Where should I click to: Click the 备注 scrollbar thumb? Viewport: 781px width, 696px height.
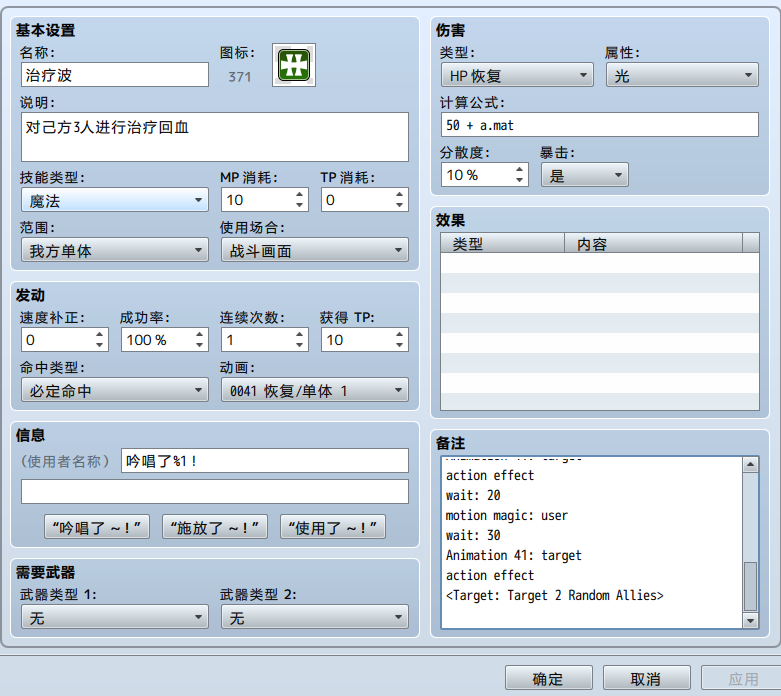pos(750,586)
